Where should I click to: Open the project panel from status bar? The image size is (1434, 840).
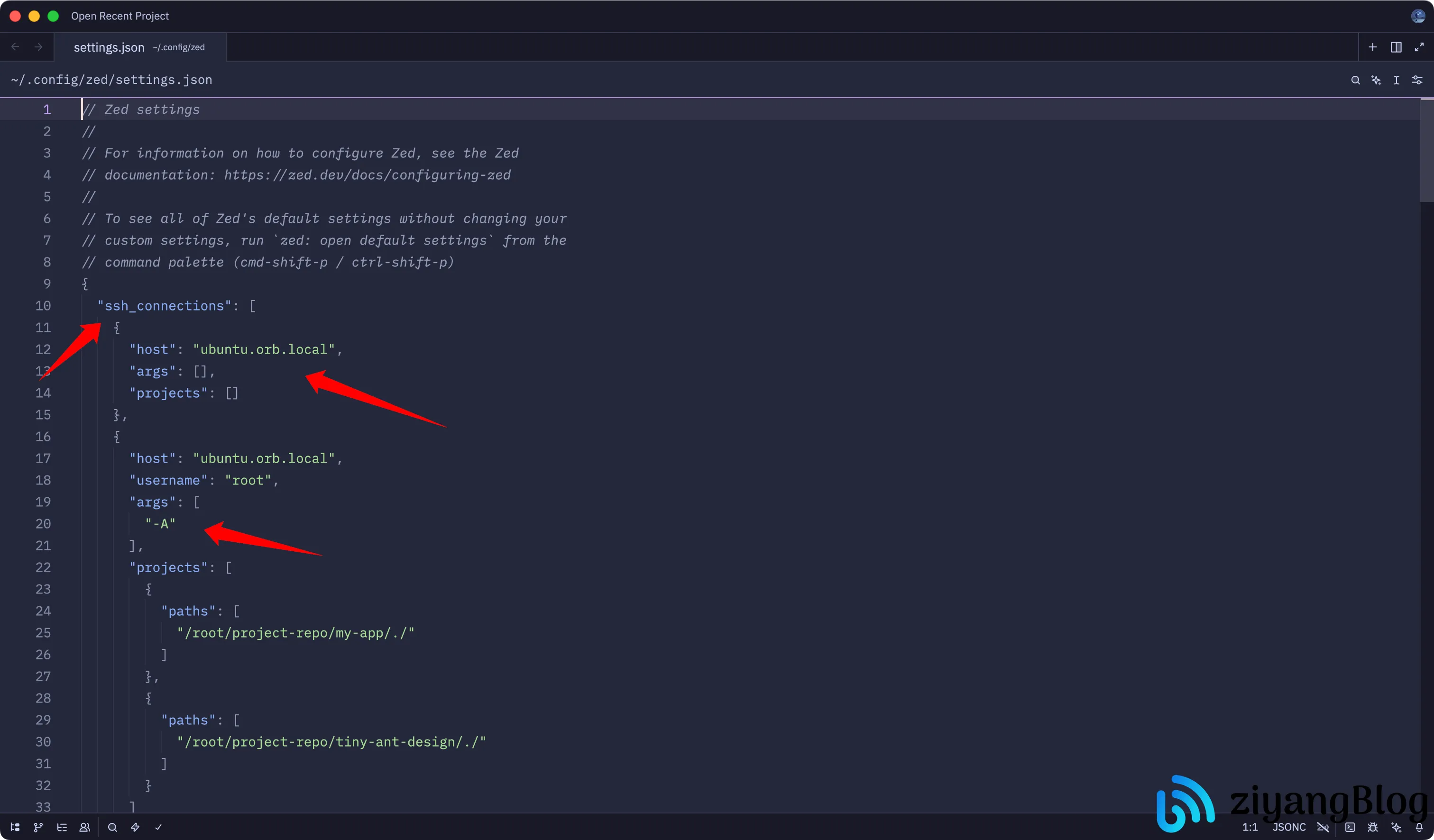tap(15, 827)
